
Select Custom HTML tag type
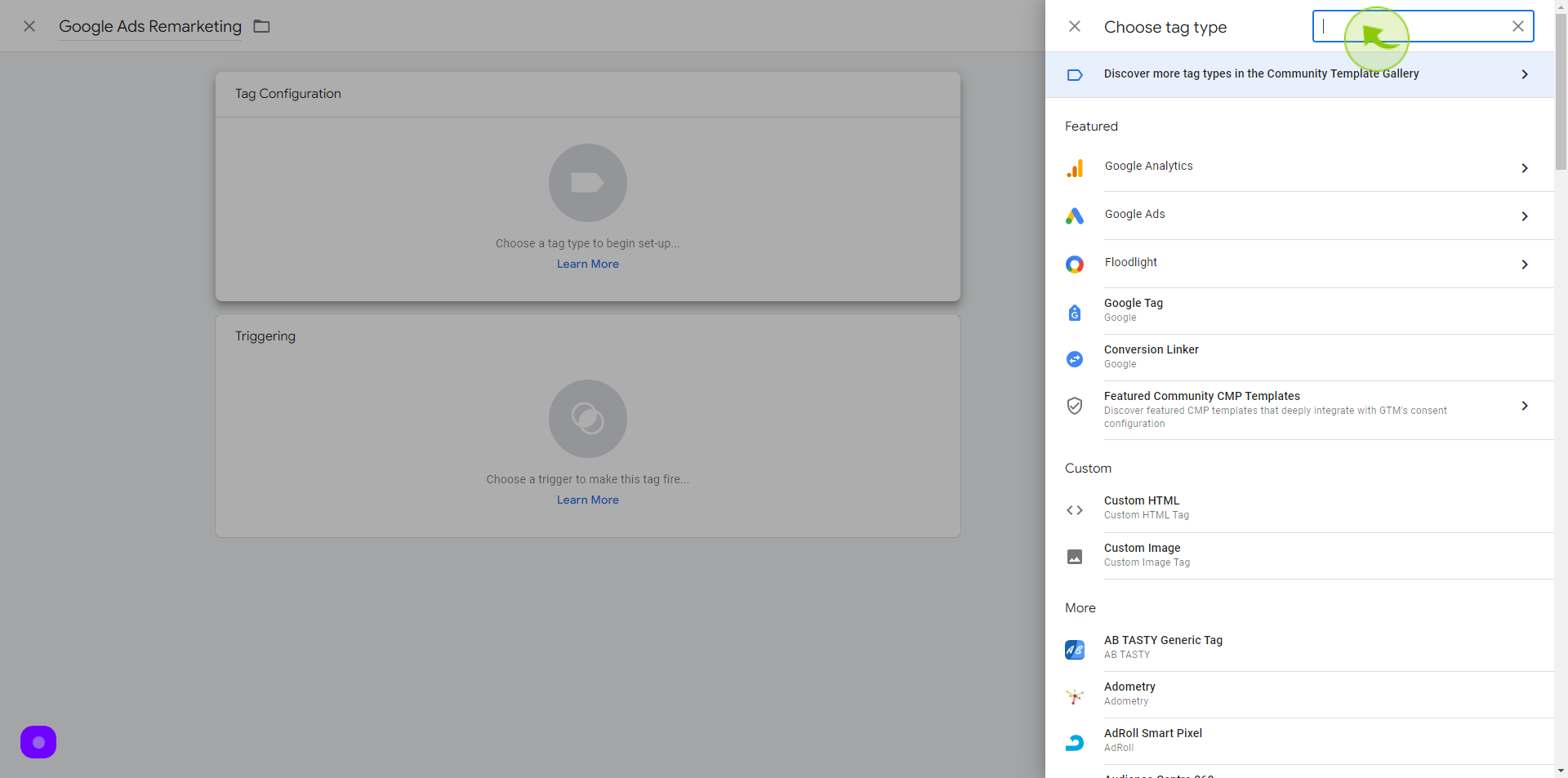coord(1299,509)
